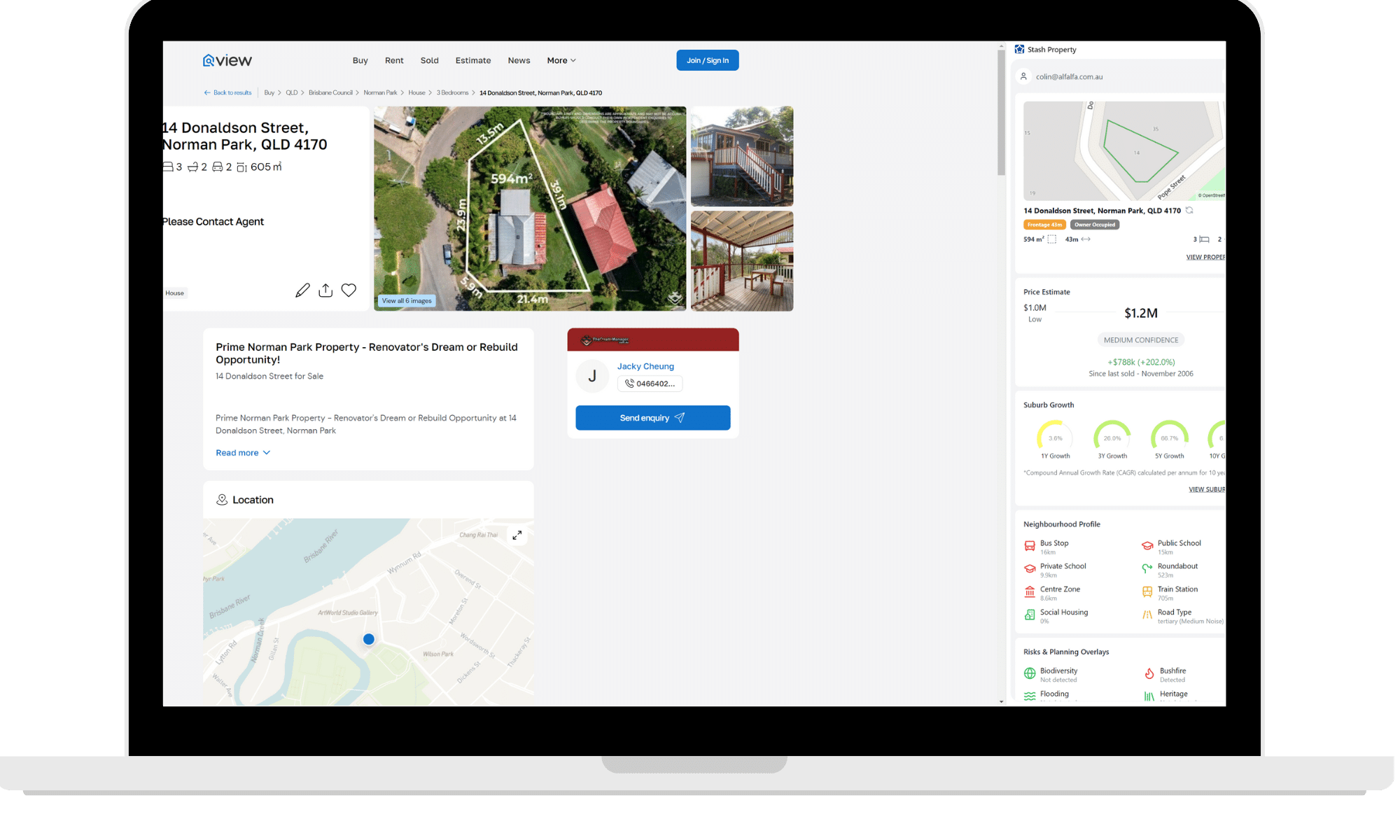Click the Norman Park breadcrumb link

tap(380, 92)
